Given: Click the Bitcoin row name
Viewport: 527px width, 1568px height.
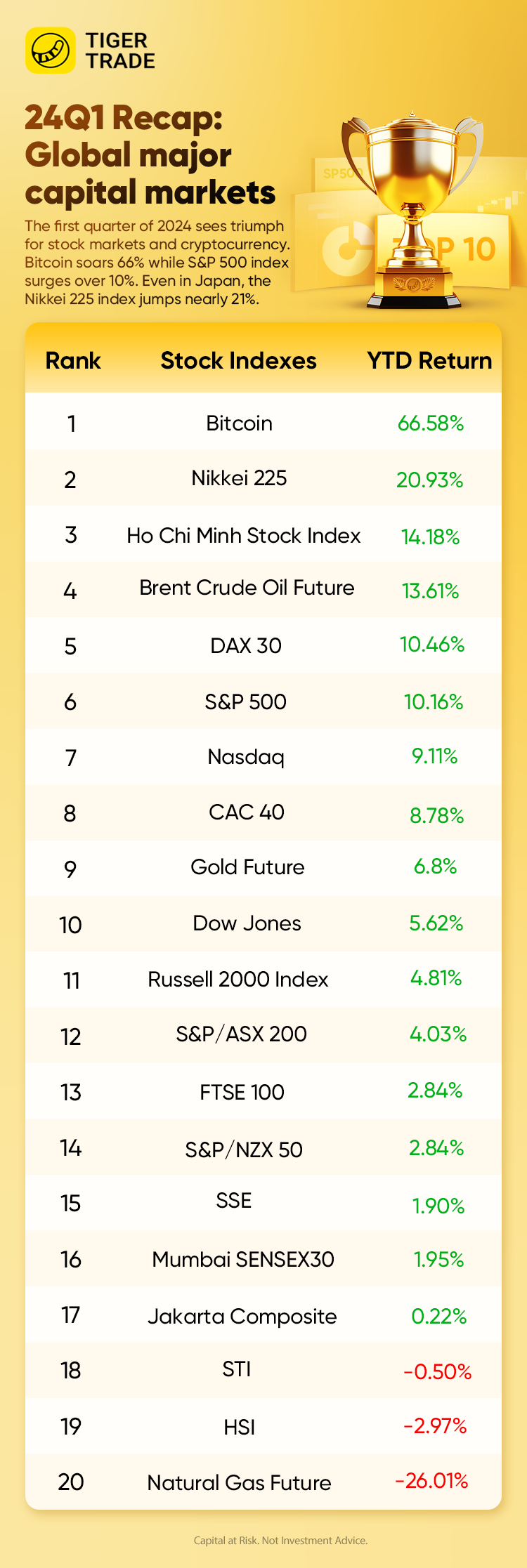Looking at the screenshot, I should click(x=239, y=423).
